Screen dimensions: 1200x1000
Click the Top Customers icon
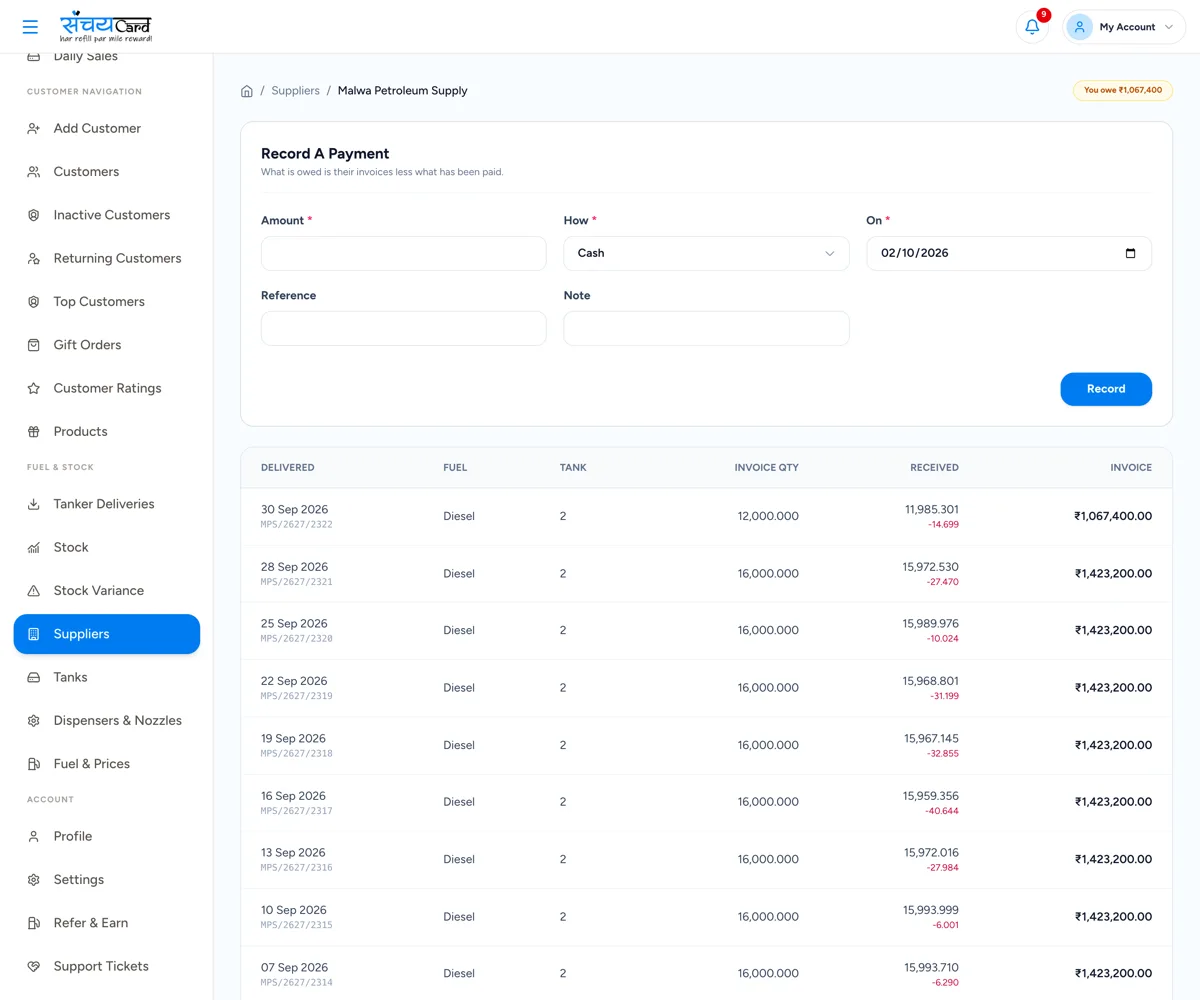pyautogui.click(x=33, y=302)
